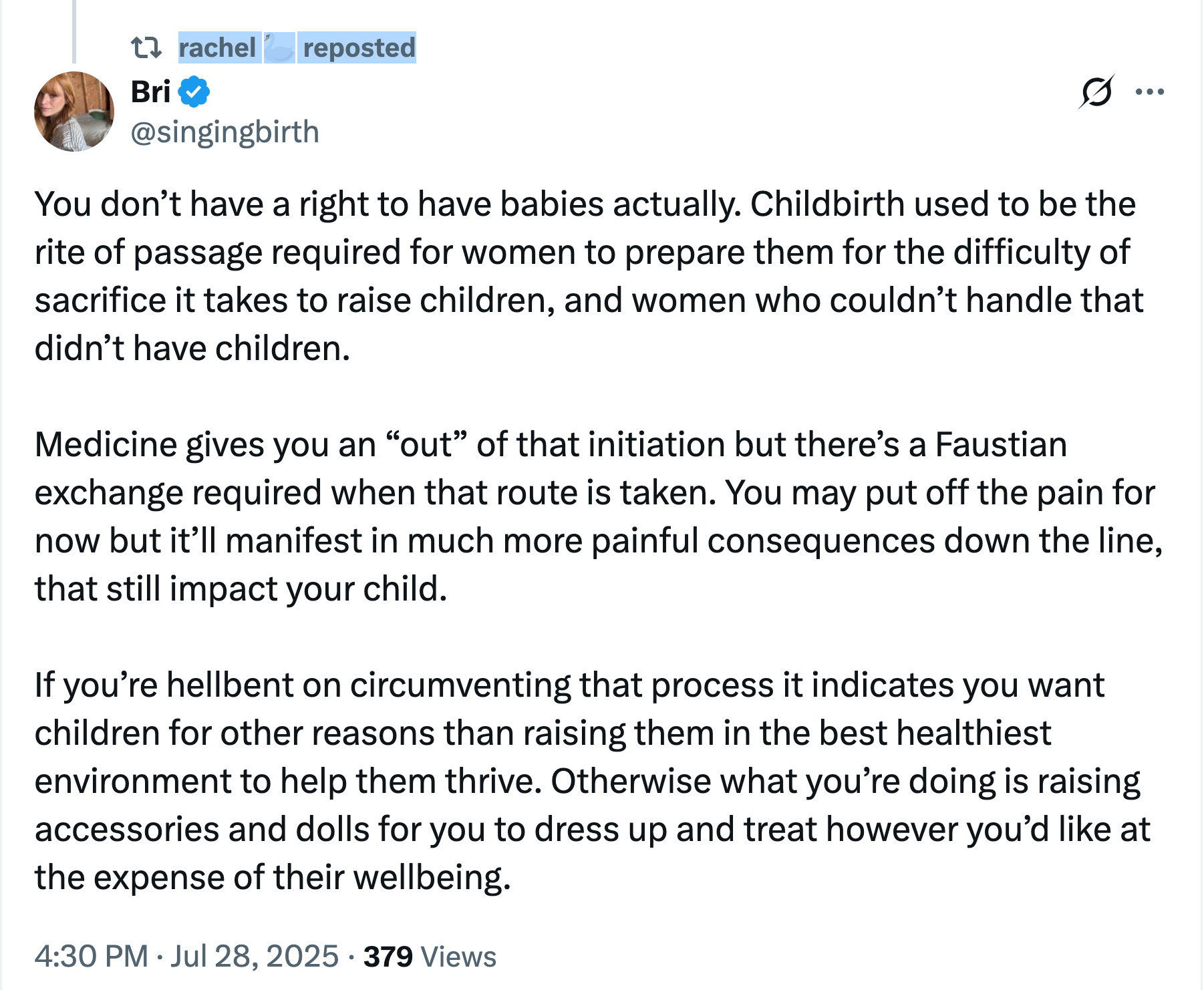Image resolution: width=1204 pixels, height=990 pixels.
Task: Click the paragraph starting "Medicine gives you"
Action: (599, 516)
